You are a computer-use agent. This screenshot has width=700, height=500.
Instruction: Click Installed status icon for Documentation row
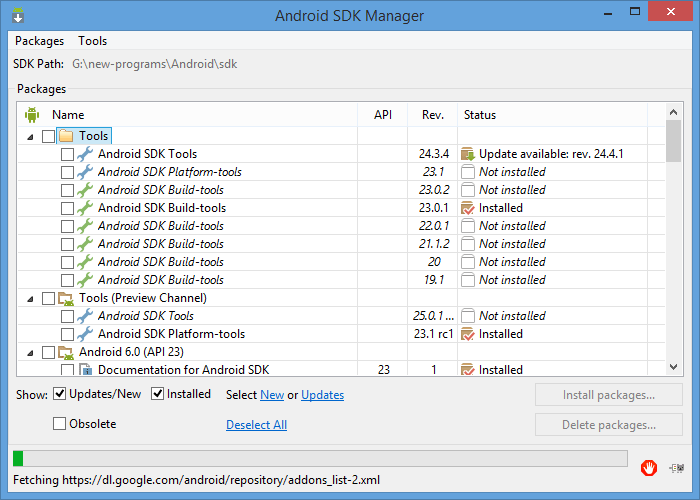(467, 370)
